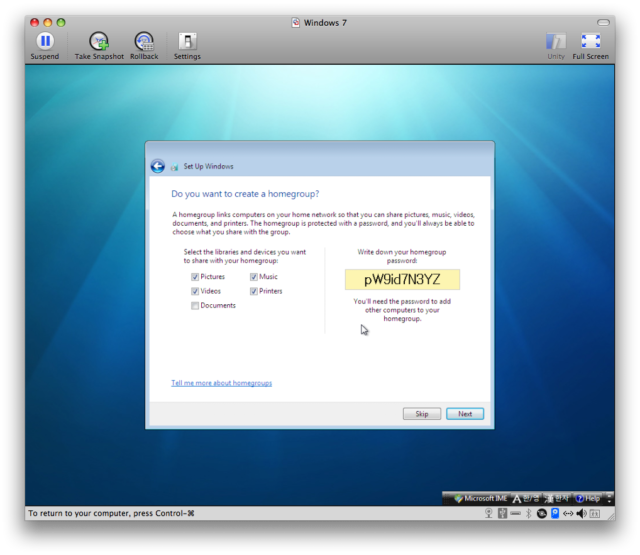The height and width of the screenshot is (555, 640).
Task: Open IME Help
Action: [588, 498]
